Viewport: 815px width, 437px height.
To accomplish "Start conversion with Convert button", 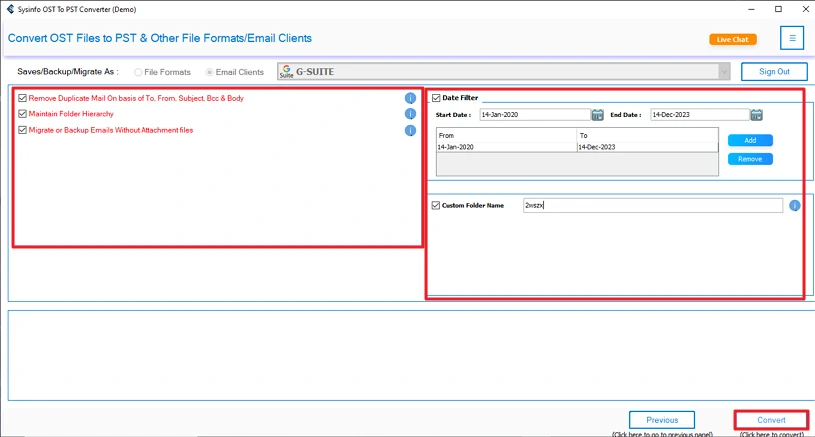I will (x=771, y=420).
